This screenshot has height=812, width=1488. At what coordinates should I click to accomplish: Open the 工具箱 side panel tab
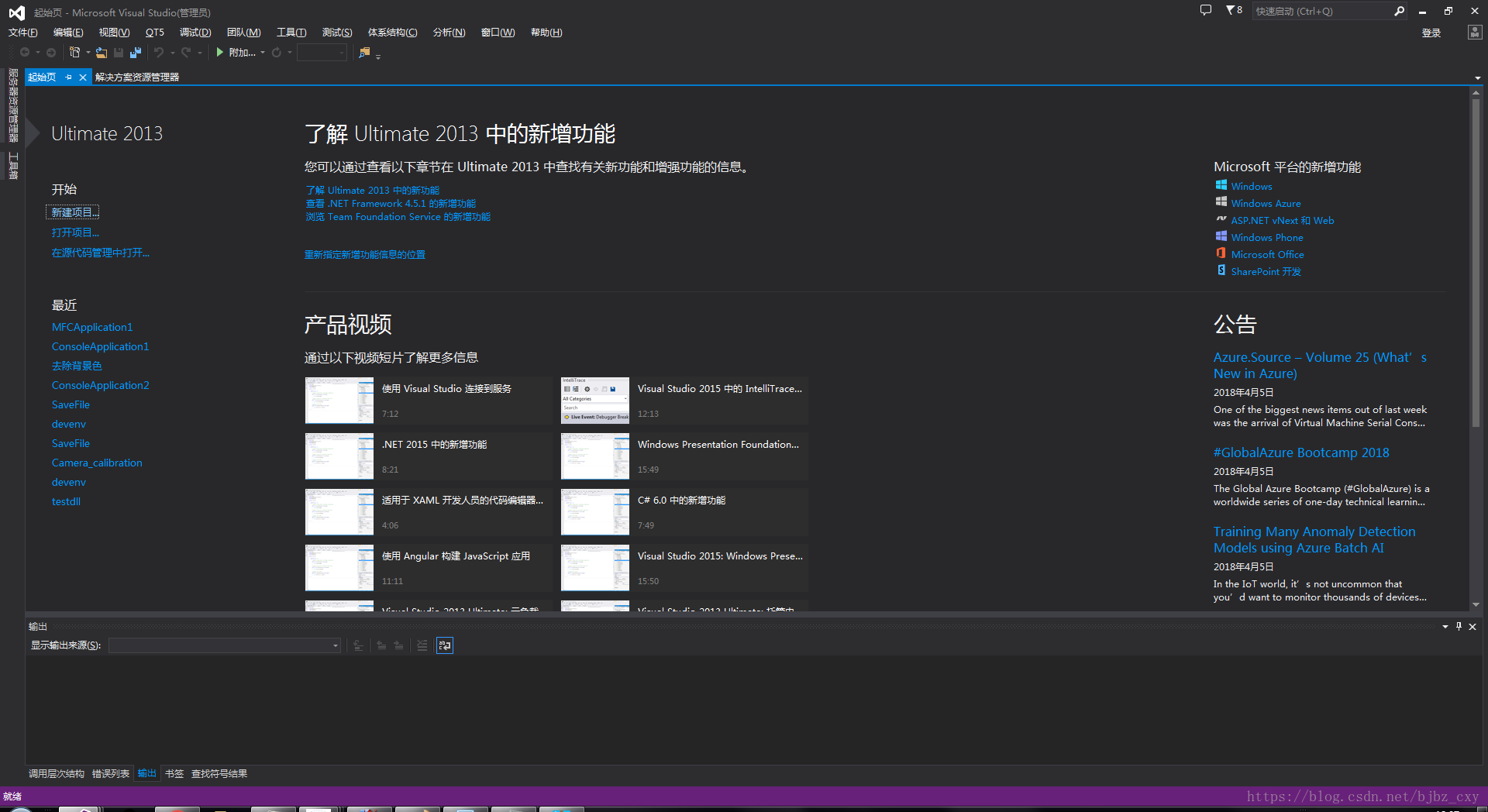point(13,165)
